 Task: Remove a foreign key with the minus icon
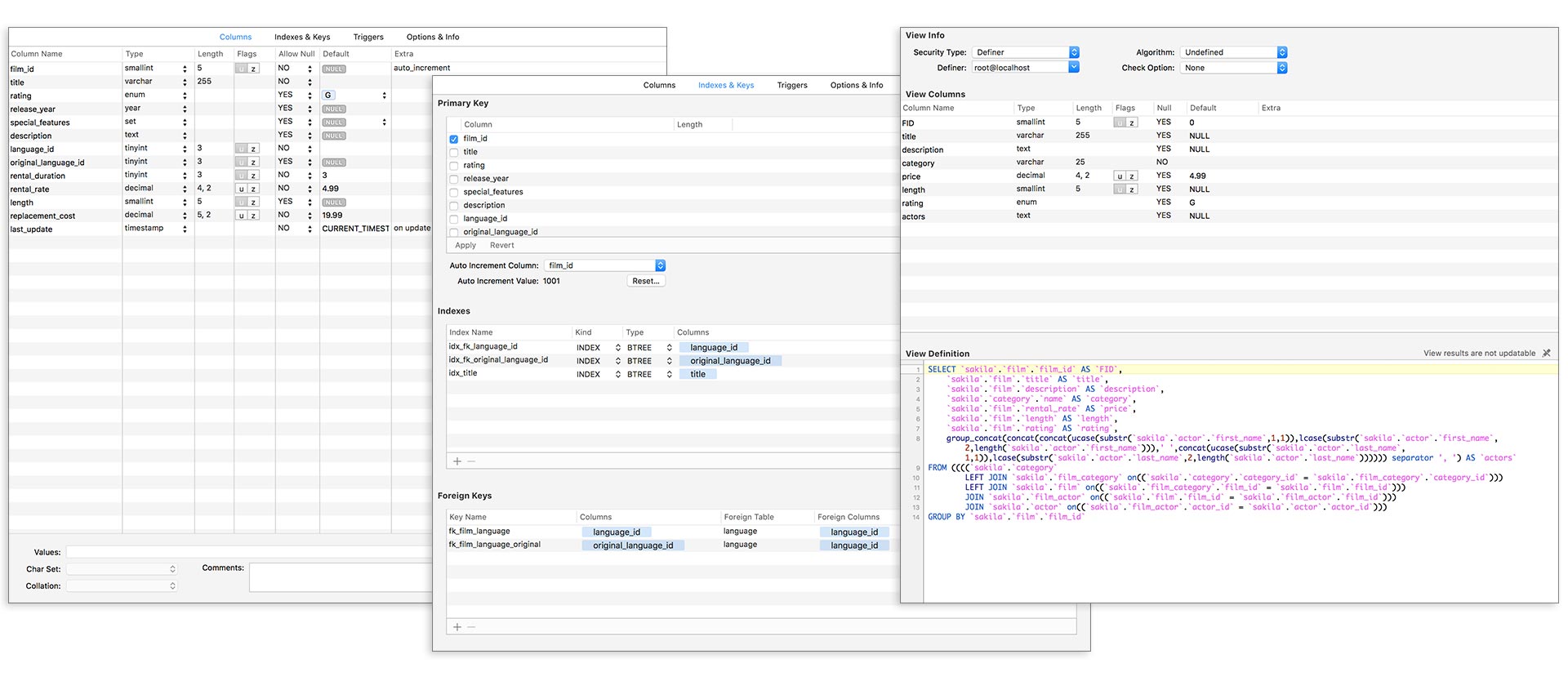pyautogui.click(x=471, y=627)
